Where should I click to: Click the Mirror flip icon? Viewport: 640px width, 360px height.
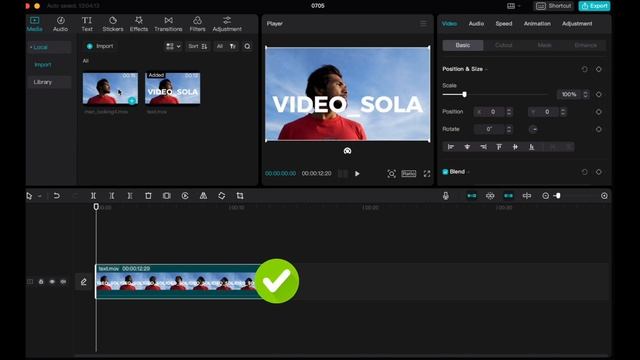203,196
